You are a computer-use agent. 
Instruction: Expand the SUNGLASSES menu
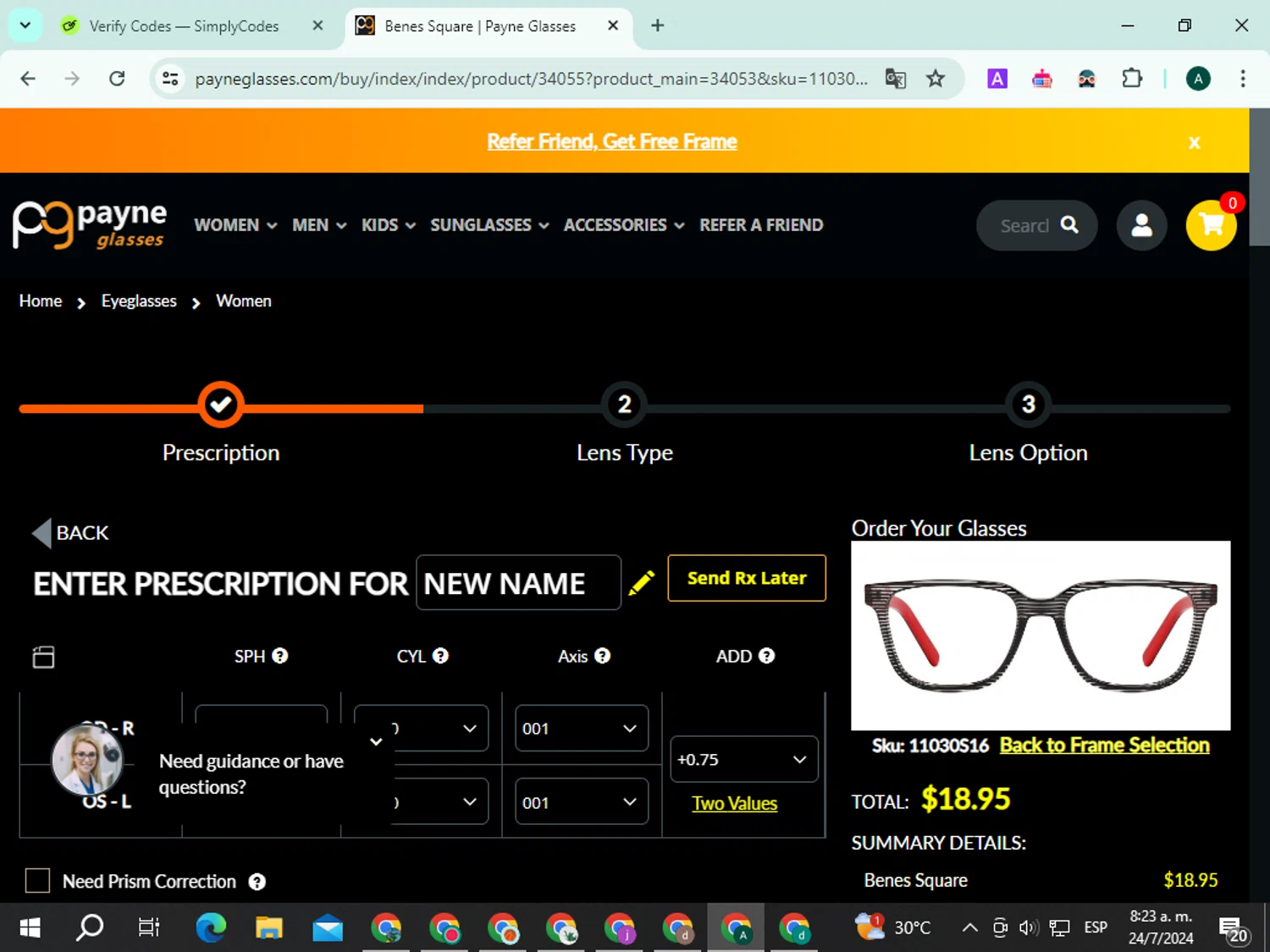pos(489,225)
